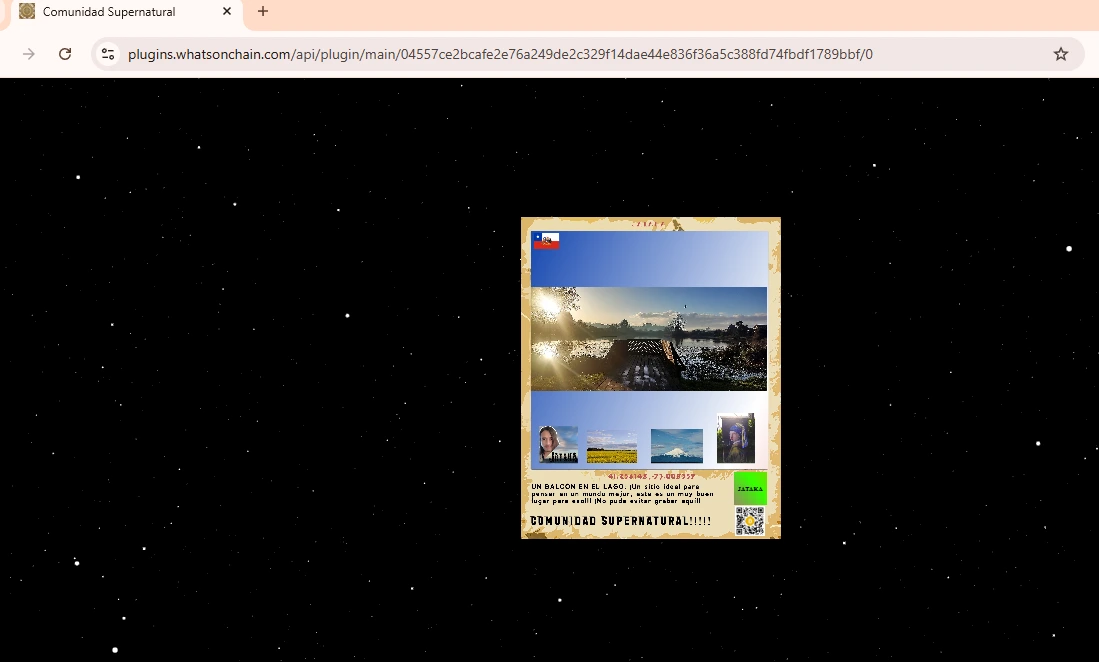Image resolution: width=1099 pixels, height=662 pixels.
Task: Click the Chilean flag image
Action: point(546,242)
